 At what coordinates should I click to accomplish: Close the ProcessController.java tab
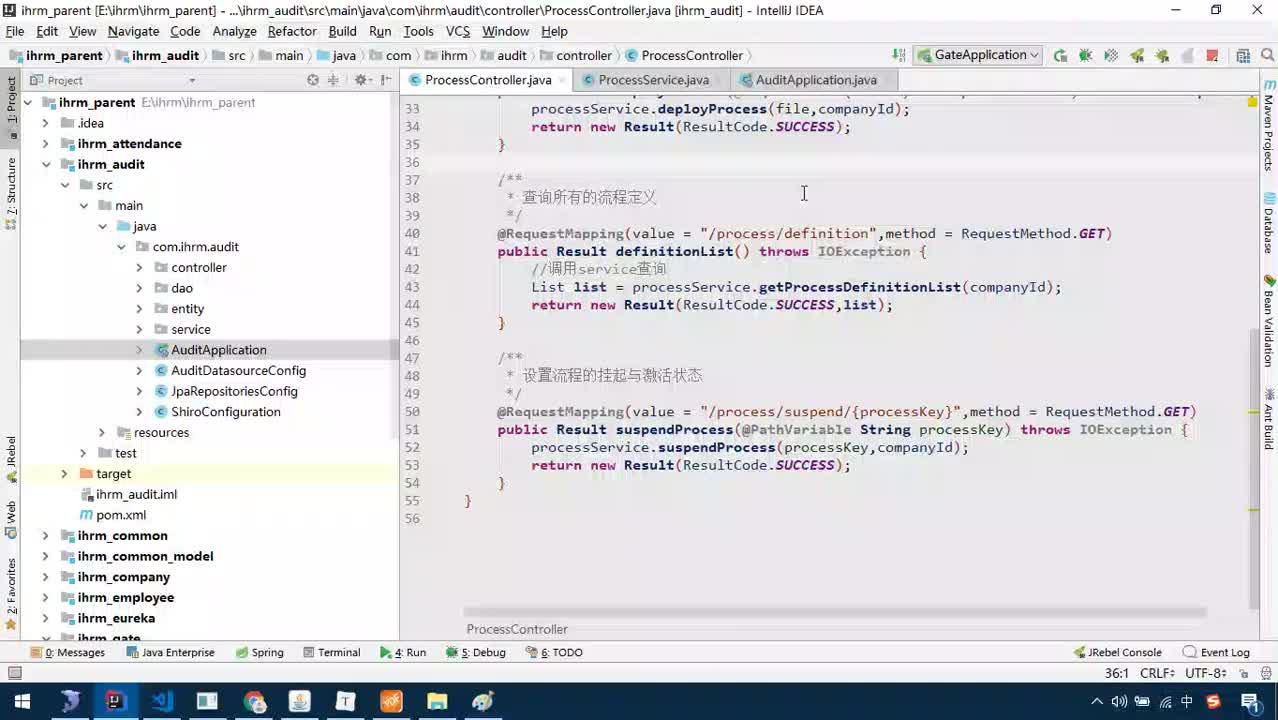click(x=562, y=80)
